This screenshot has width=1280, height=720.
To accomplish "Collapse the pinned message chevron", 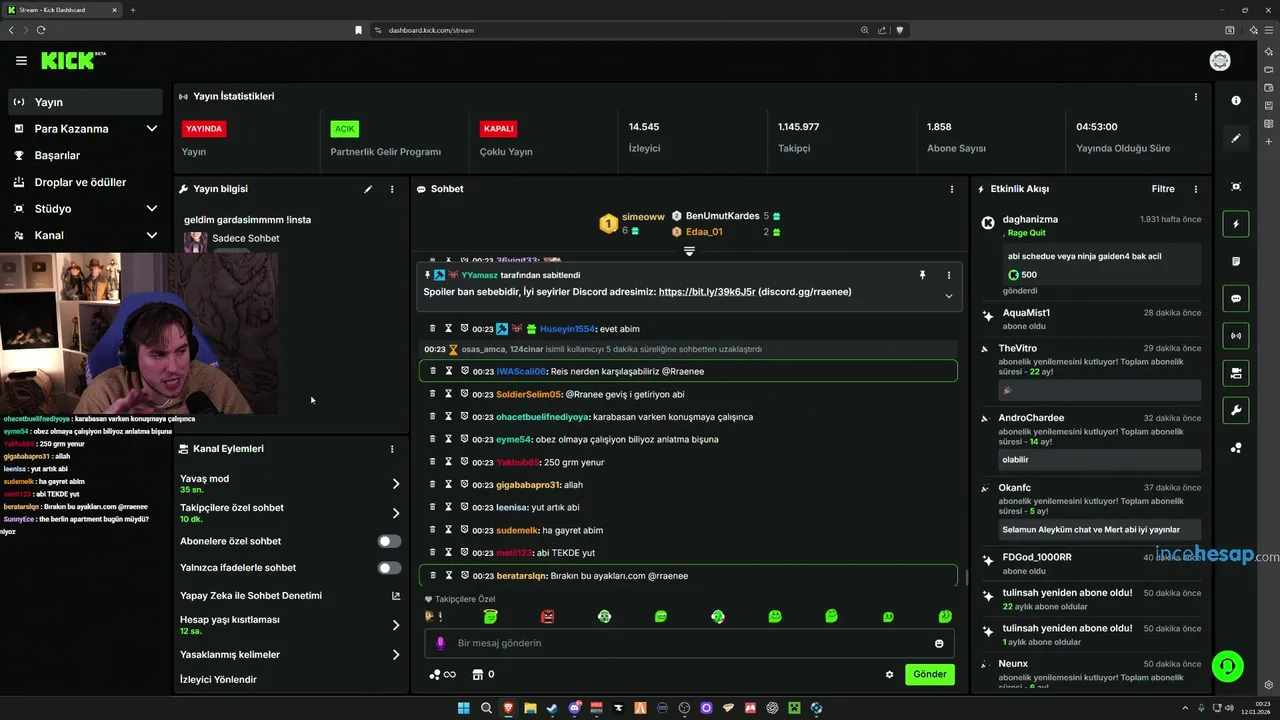I will click(x=949, y=296).
